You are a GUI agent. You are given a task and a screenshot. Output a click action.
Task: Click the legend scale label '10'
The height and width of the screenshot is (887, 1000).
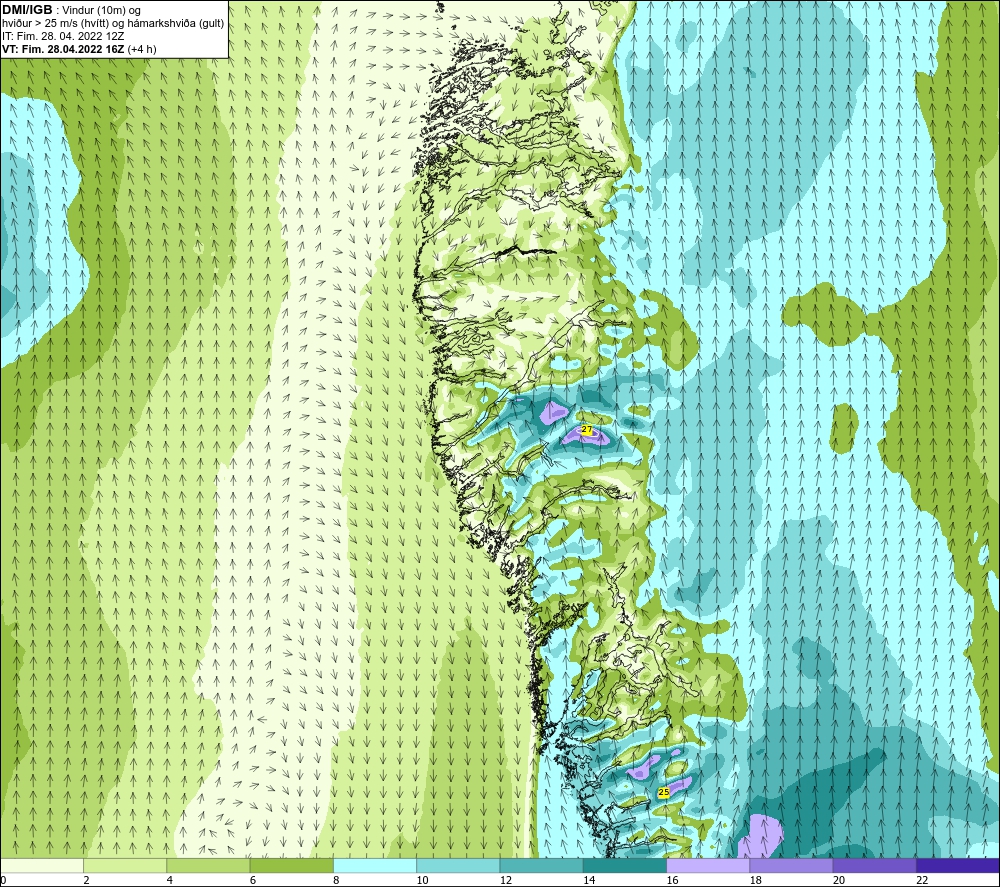[x=422, y=880]
